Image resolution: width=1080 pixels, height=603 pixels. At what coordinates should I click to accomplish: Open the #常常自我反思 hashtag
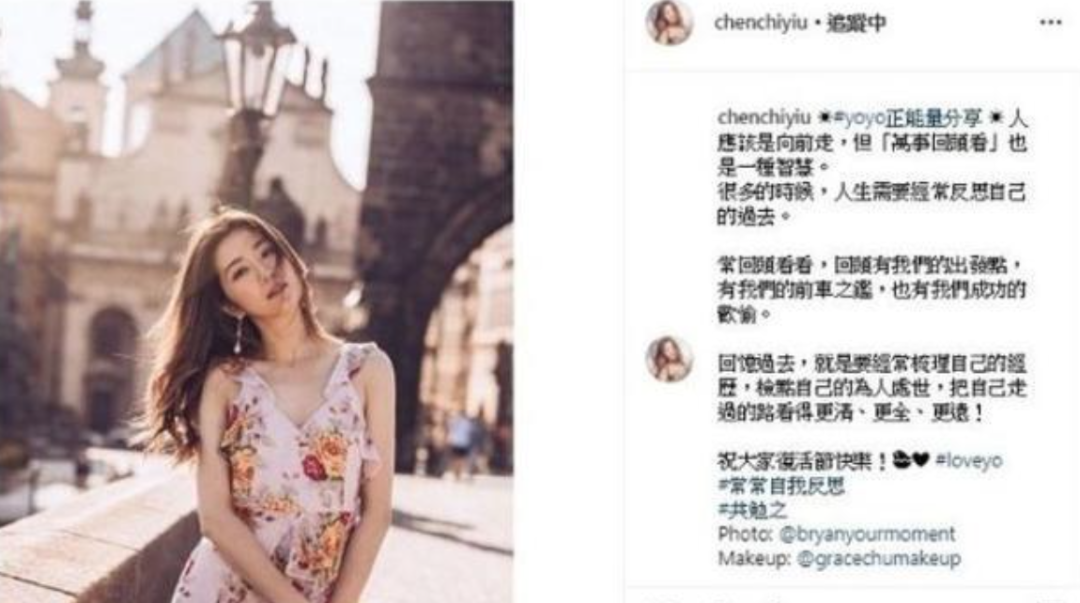pyautogui.click(x=781, y=486)
